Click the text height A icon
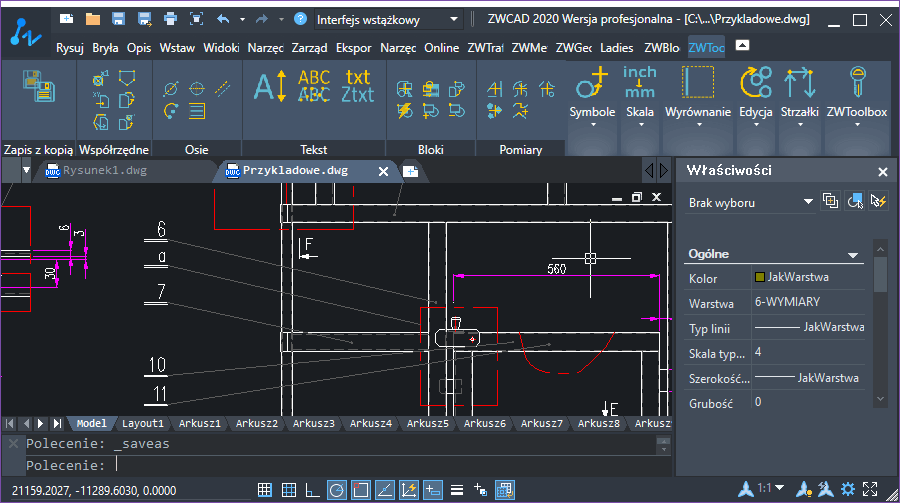 point(270,86)
